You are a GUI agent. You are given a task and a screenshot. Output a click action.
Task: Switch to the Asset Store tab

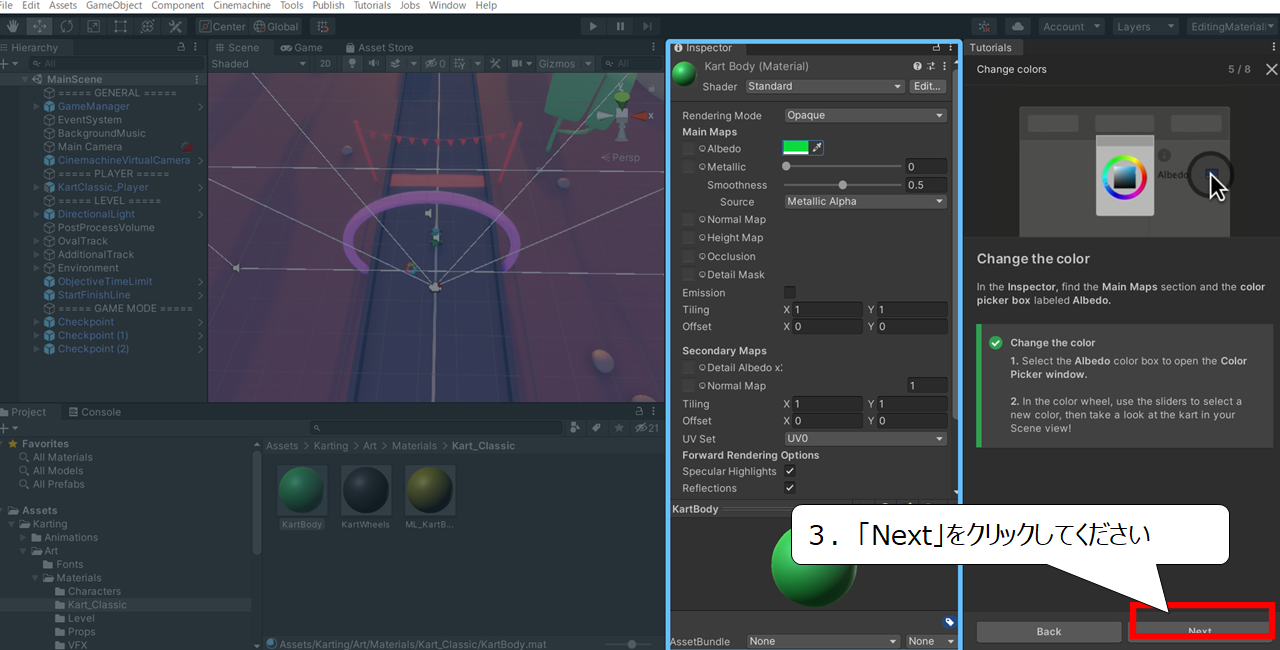[x=379, y=47]
